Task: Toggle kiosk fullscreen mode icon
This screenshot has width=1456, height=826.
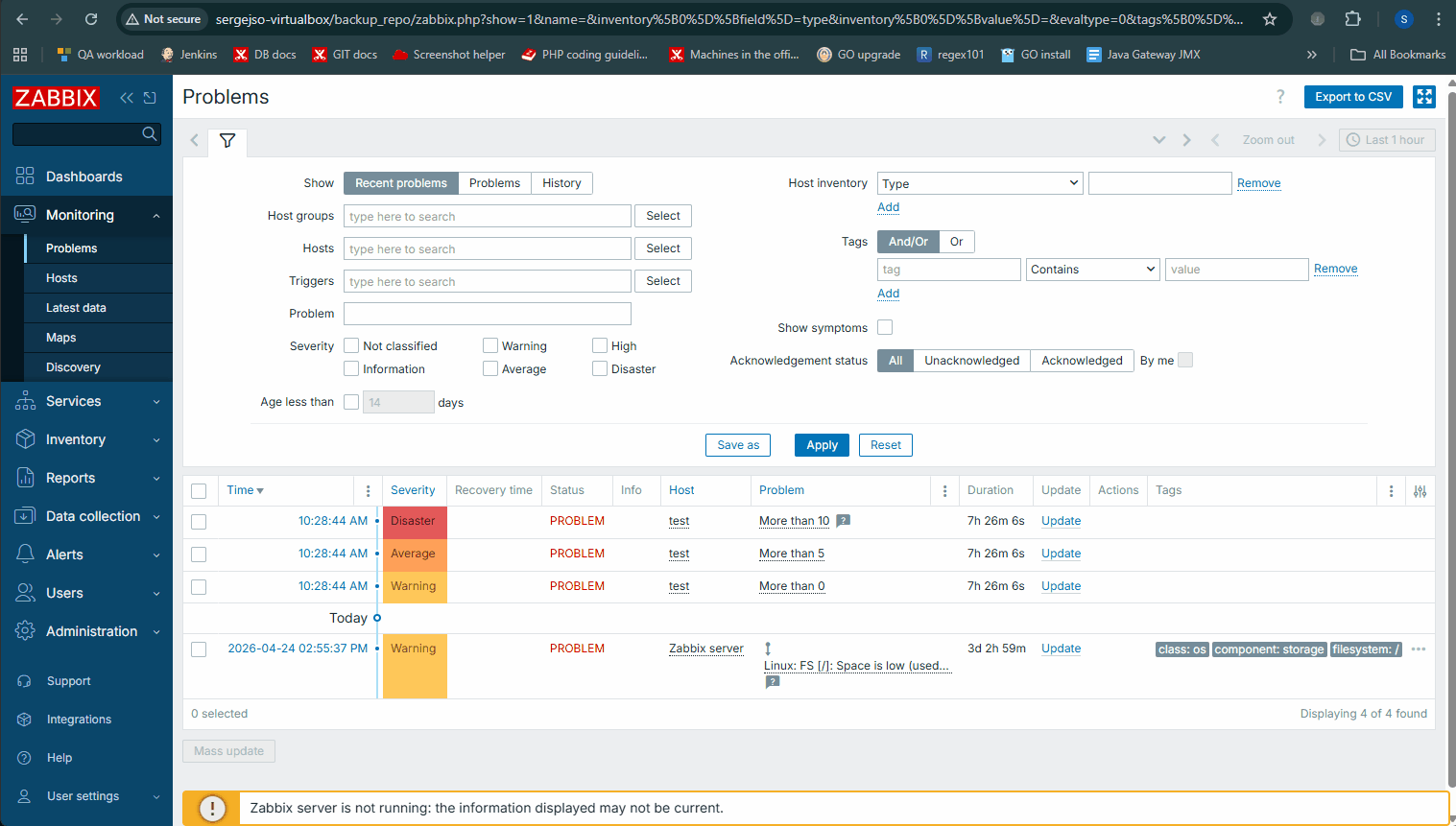Action: tap(1424, 97)
